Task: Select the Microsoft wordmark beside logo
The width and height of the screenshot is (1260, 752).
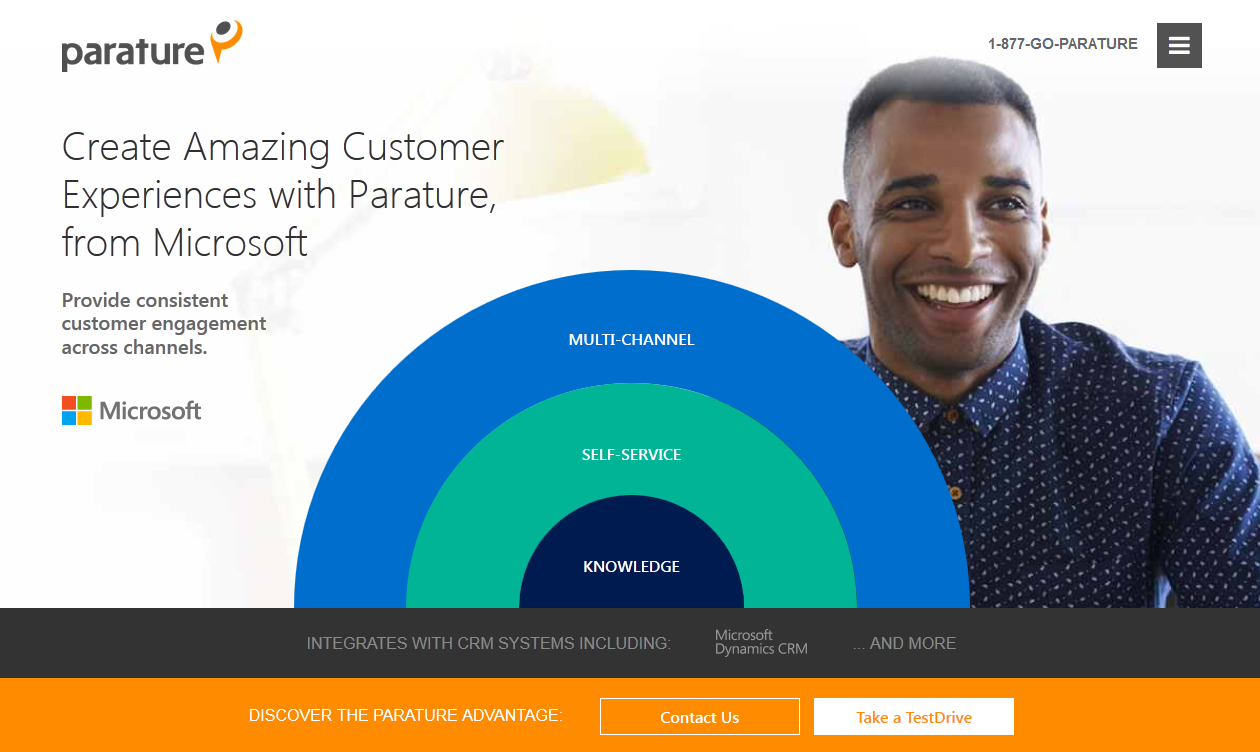Action: (151, 411)
